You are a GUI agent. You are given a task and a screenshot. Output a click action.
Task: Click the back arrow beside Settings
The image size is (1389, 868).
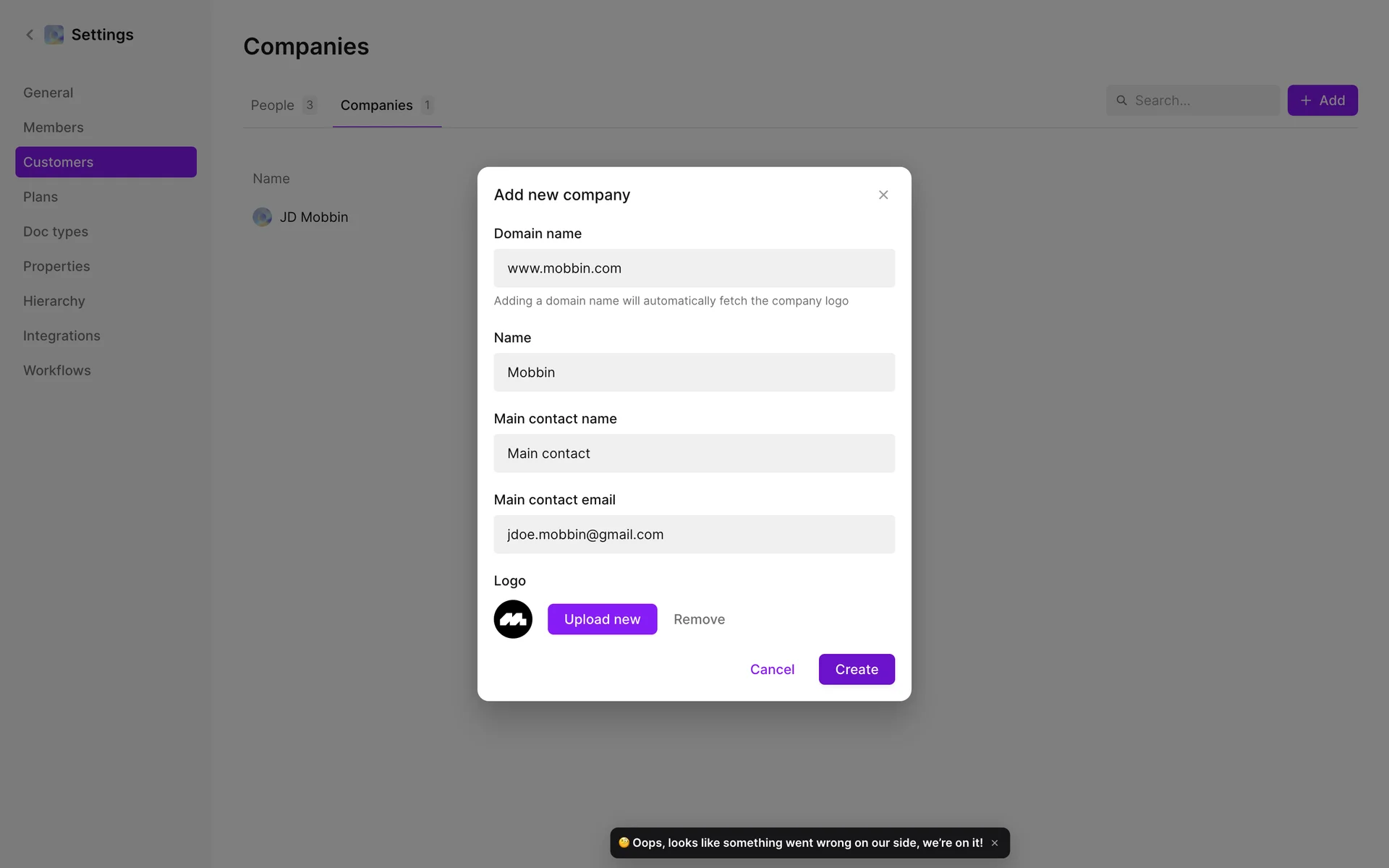pyautogui.click(x=30, y=35)
